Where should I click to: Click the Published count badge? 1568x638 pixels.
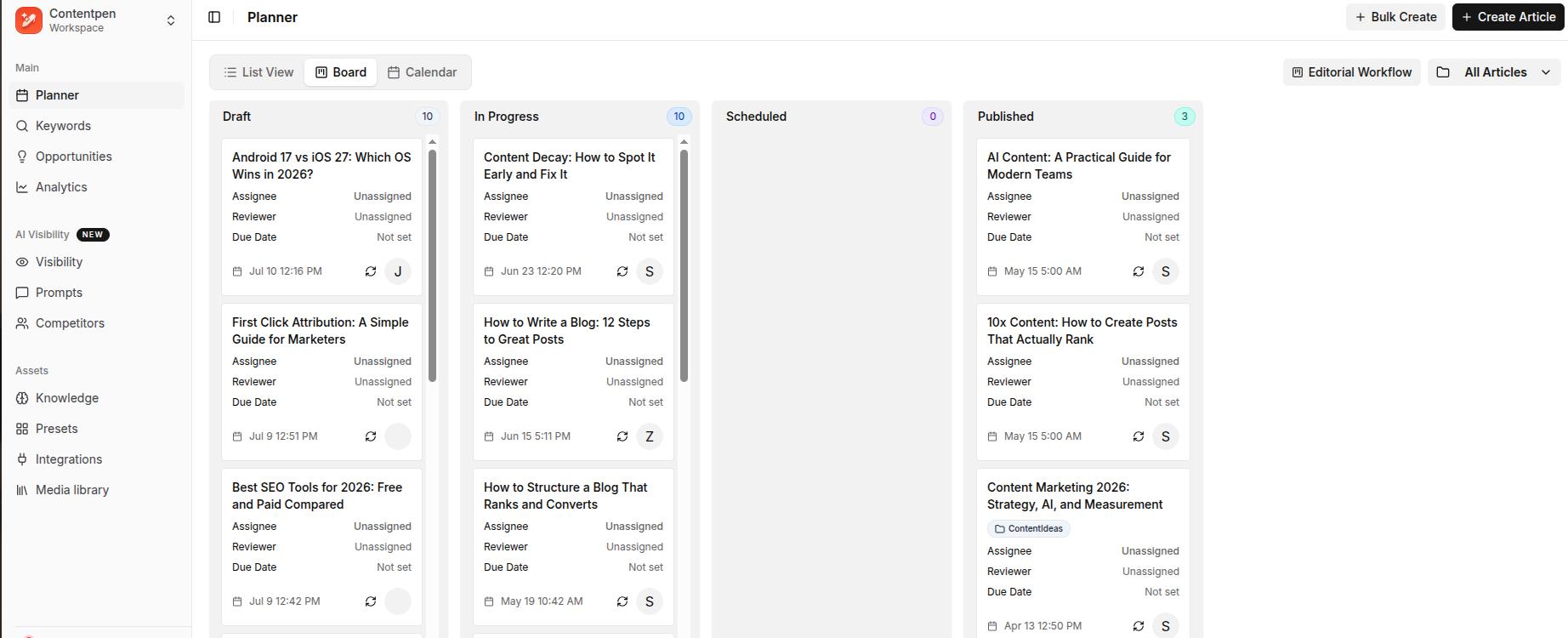pos(1185,117)
